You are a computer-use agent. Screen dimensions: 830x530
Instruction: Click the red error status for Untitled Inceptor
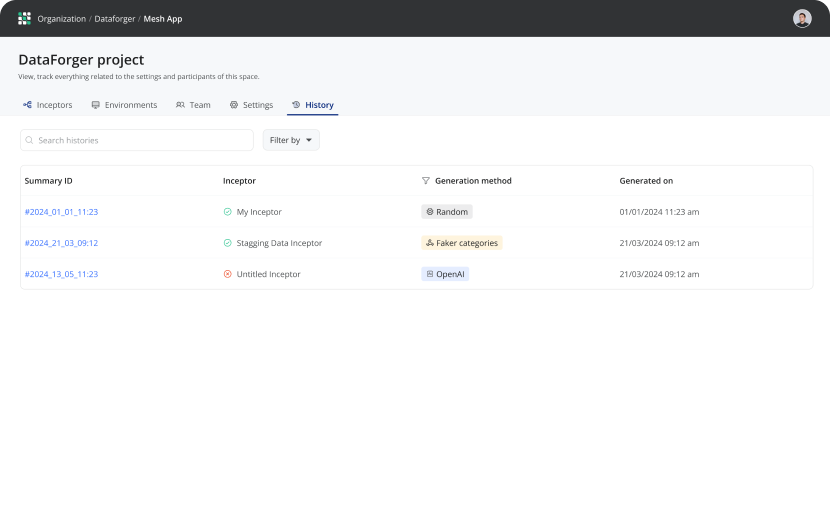coord(227,274)
